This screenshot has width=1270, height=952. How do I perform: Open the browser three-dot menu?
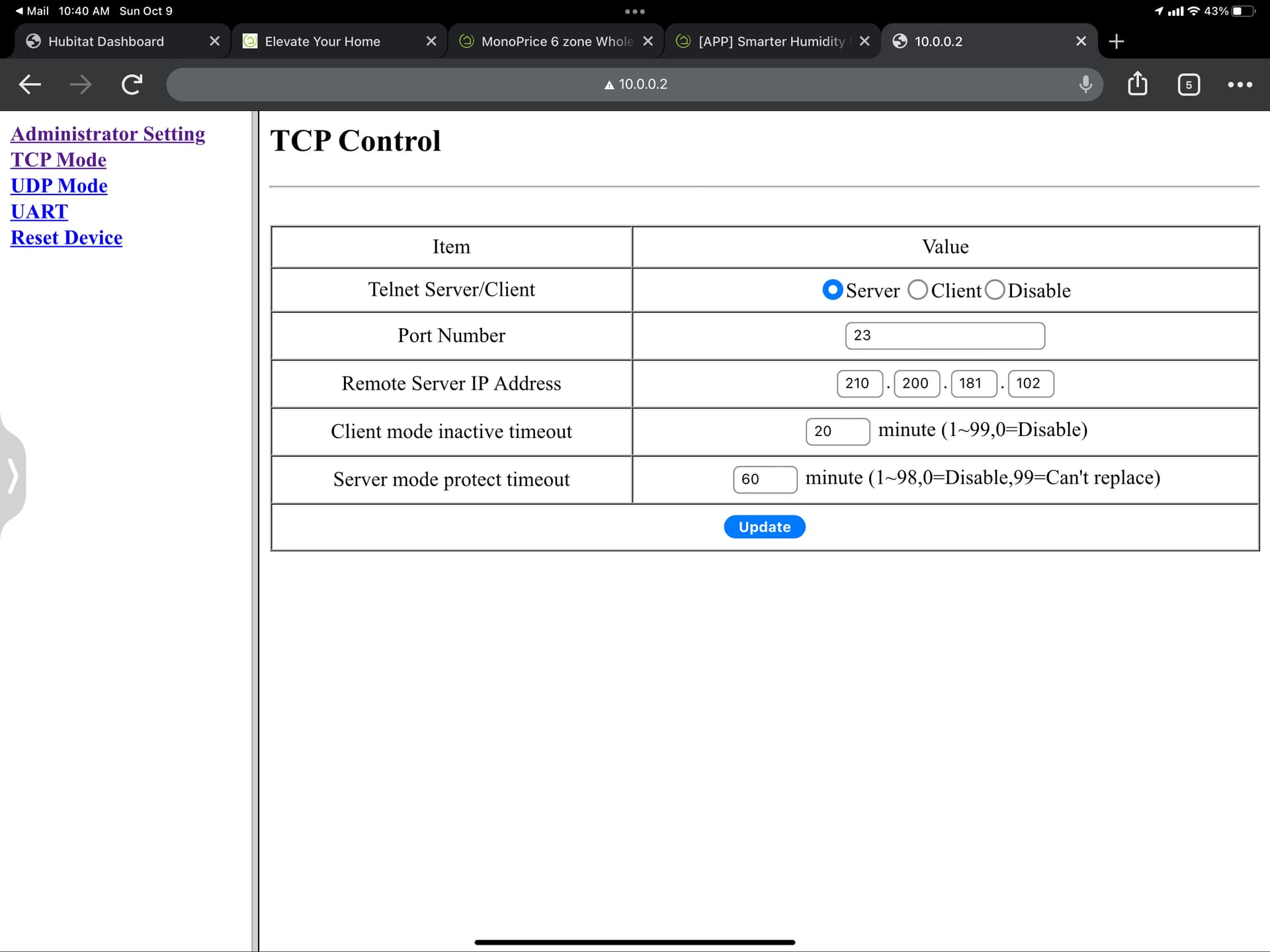tap(1240, 85)
